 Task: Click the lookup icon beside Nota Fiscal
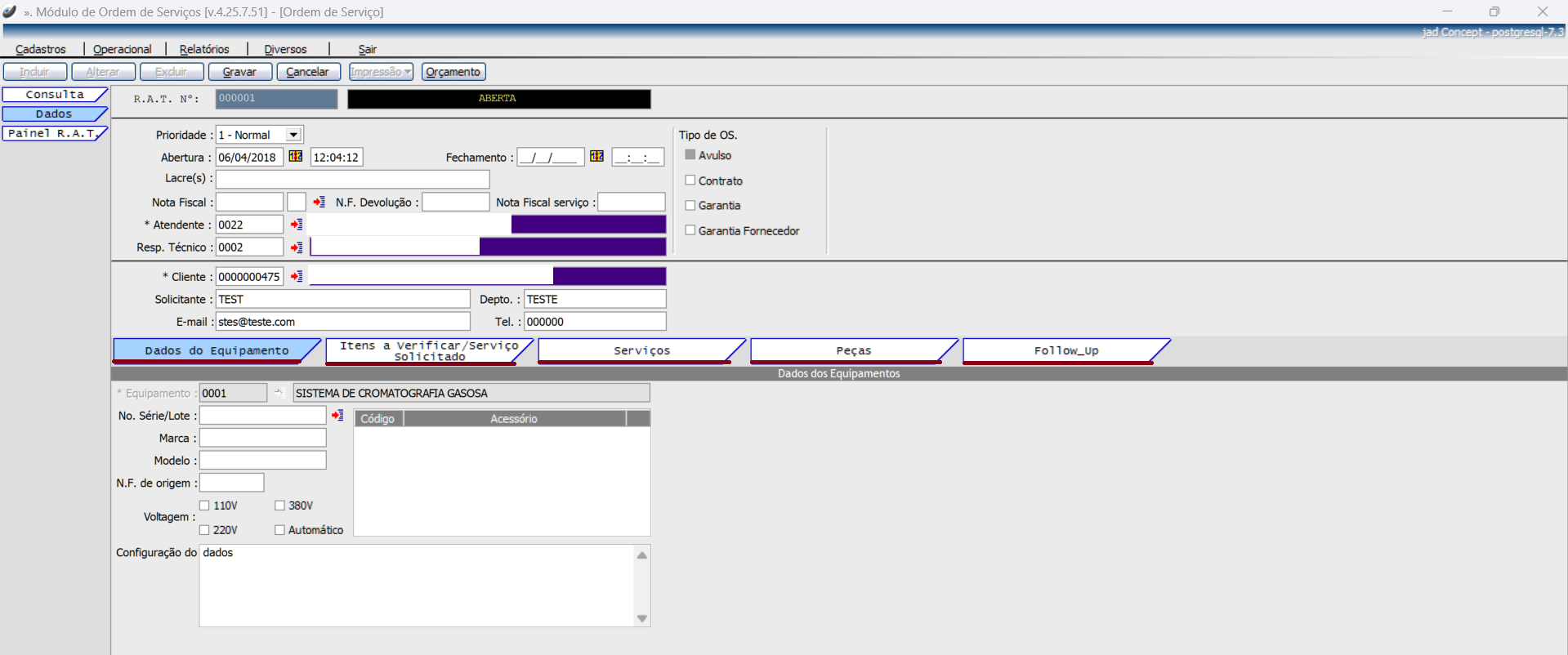click(319, 202)
